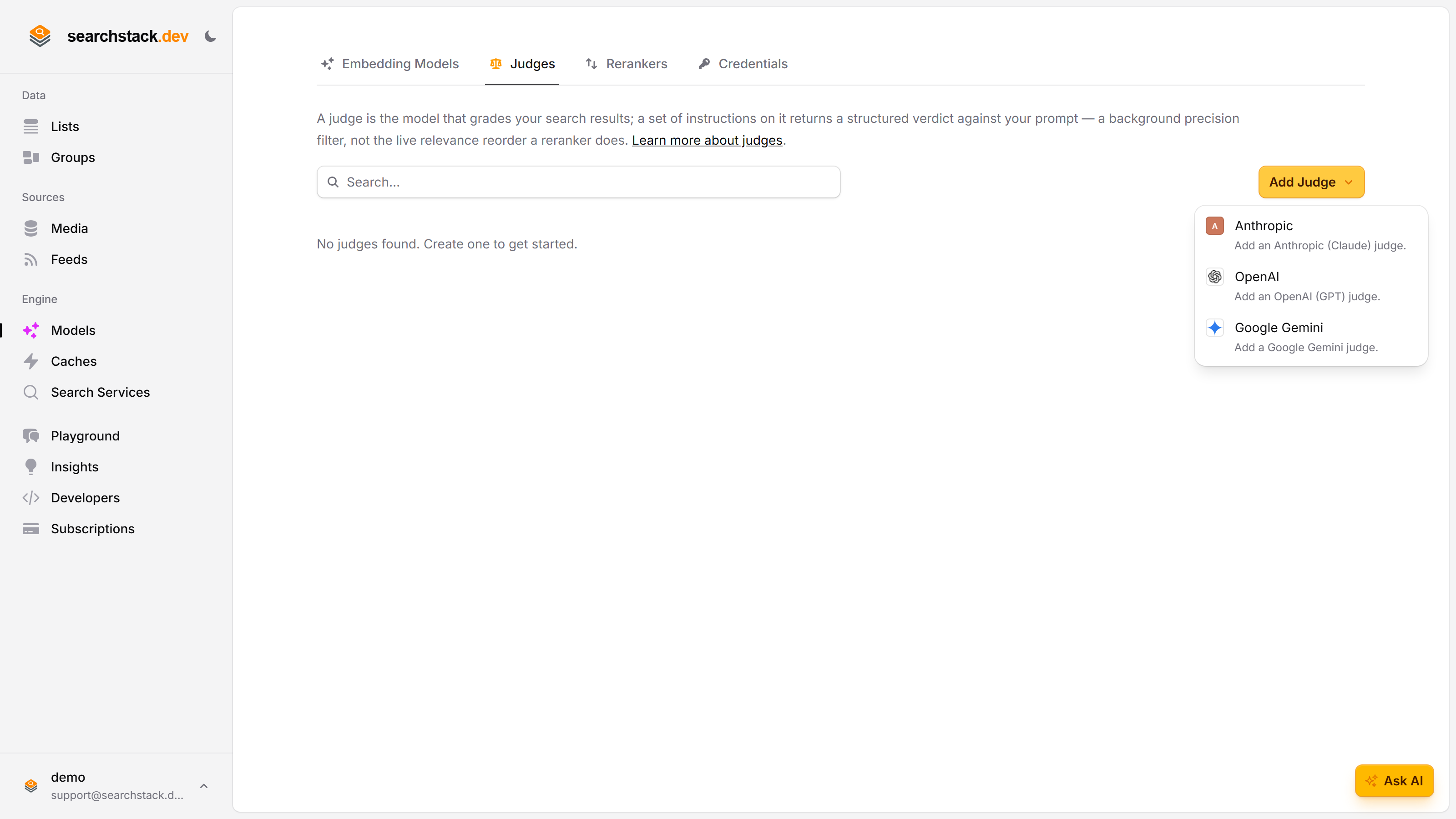Switch to the Embedding Models tab
This screenshot has width=1456, height=819.
389,64
